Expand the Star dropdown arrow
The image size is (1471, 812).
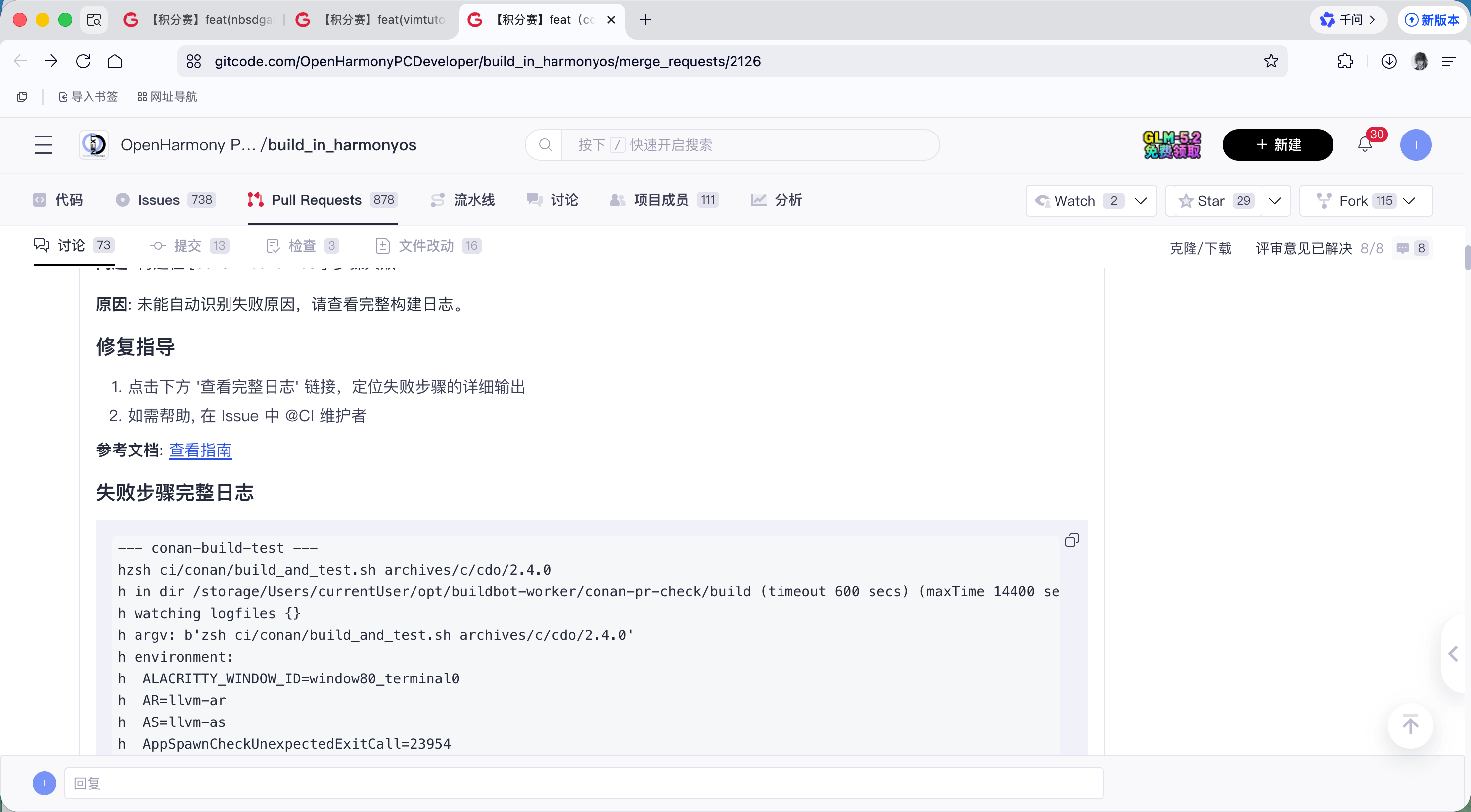(x=1275, y=201)
